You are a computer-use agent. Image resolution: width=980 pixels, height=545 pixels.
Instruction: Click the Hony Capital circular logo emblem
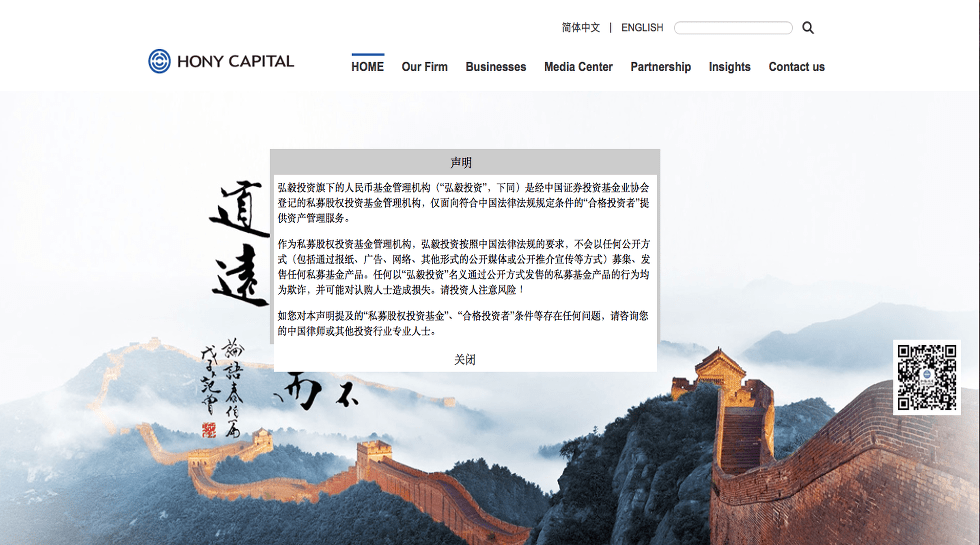point(160,61)
